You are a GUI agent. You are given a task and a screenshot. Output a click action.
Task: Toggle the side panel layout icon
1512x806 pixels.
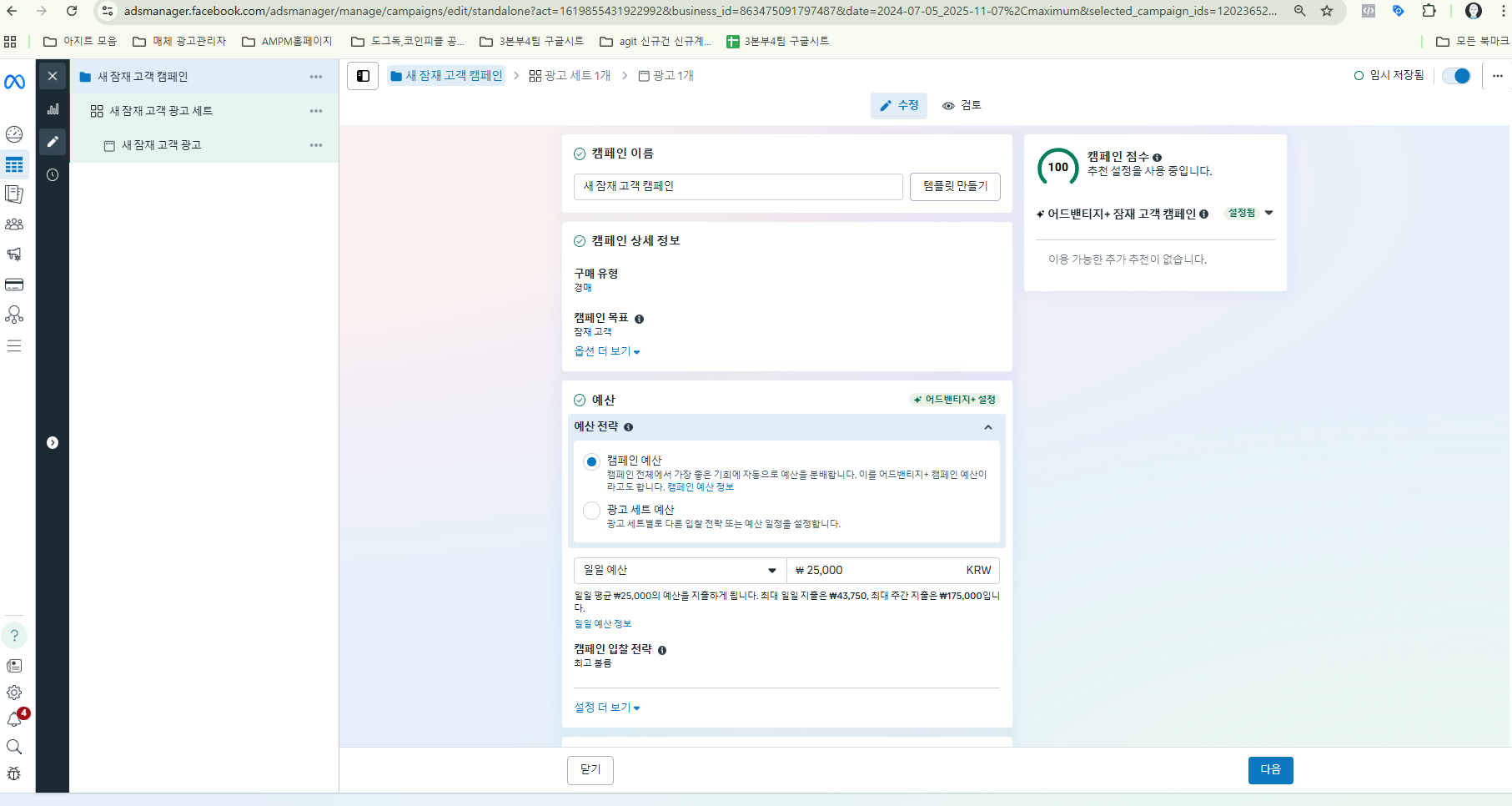coord(363,76)
